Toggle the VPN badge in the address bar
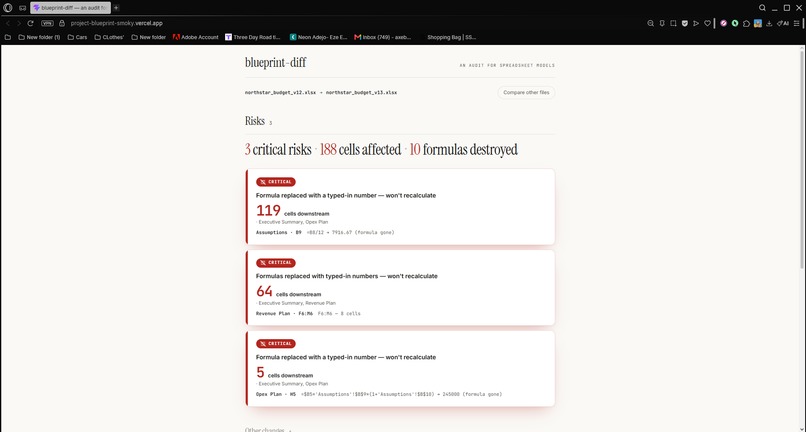This screenshot has height=432, width=806. 47,23
